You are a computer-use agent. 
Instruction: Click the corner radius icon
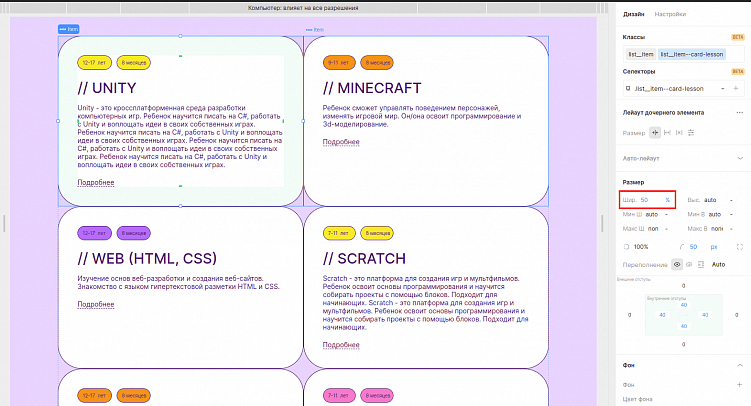coord(682,247)
